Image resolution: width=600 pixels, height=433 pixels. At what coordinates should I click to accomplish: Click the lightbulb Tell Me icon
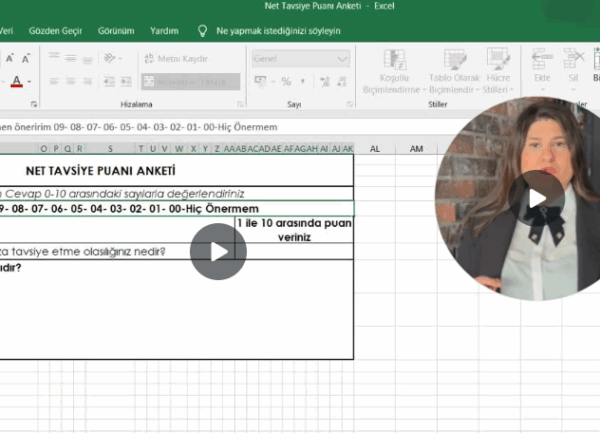[202, 31]
